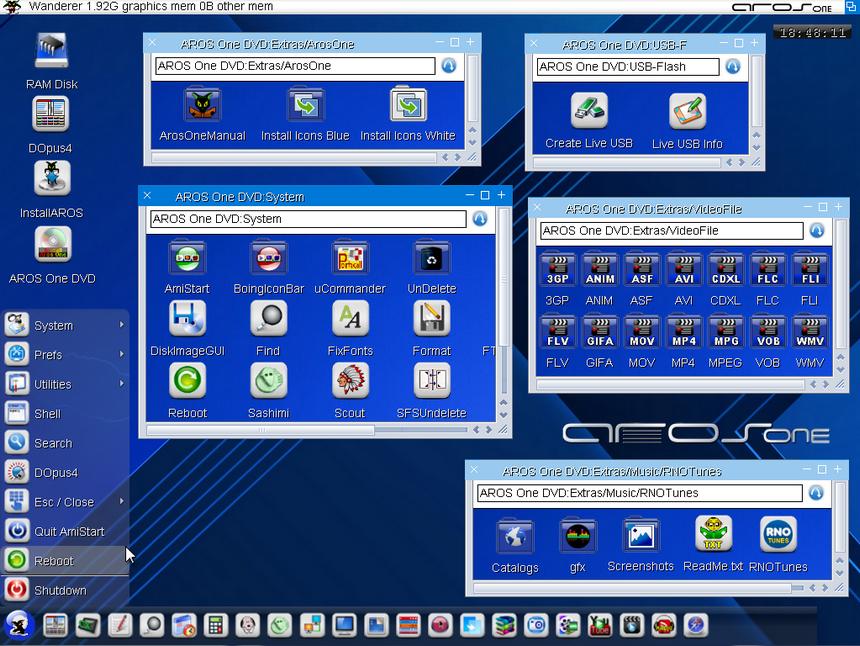
Task: Open the calculator icon in bottom dock
Action: coord(216,625)
